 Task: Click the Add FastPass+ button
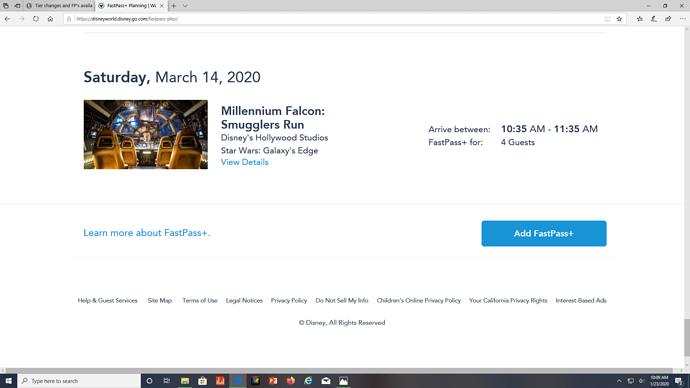pos(544,233)
